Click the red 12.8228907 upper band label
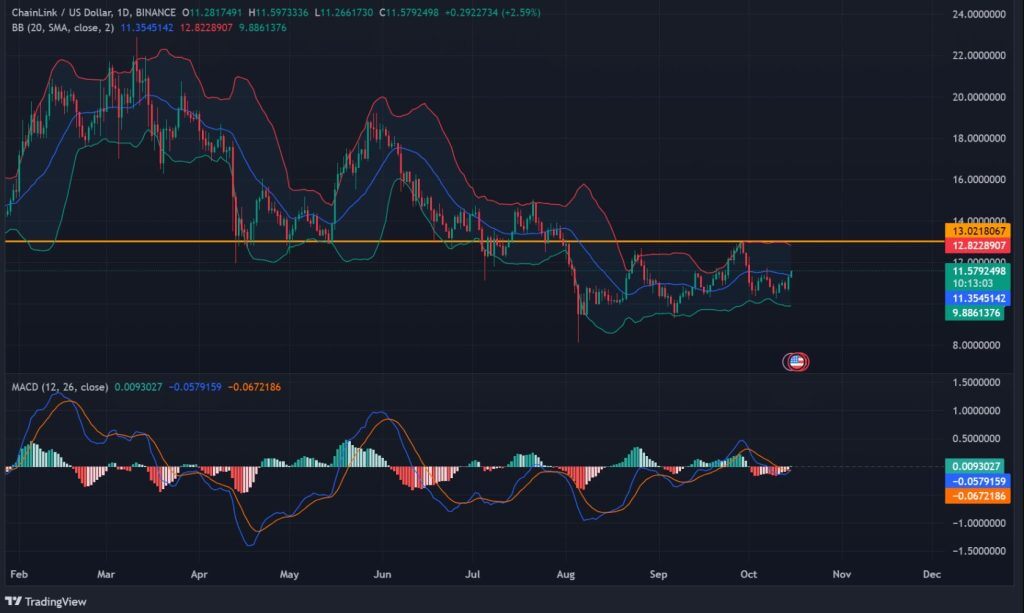This screenshot has height=613, width=1024. [977, 244]
